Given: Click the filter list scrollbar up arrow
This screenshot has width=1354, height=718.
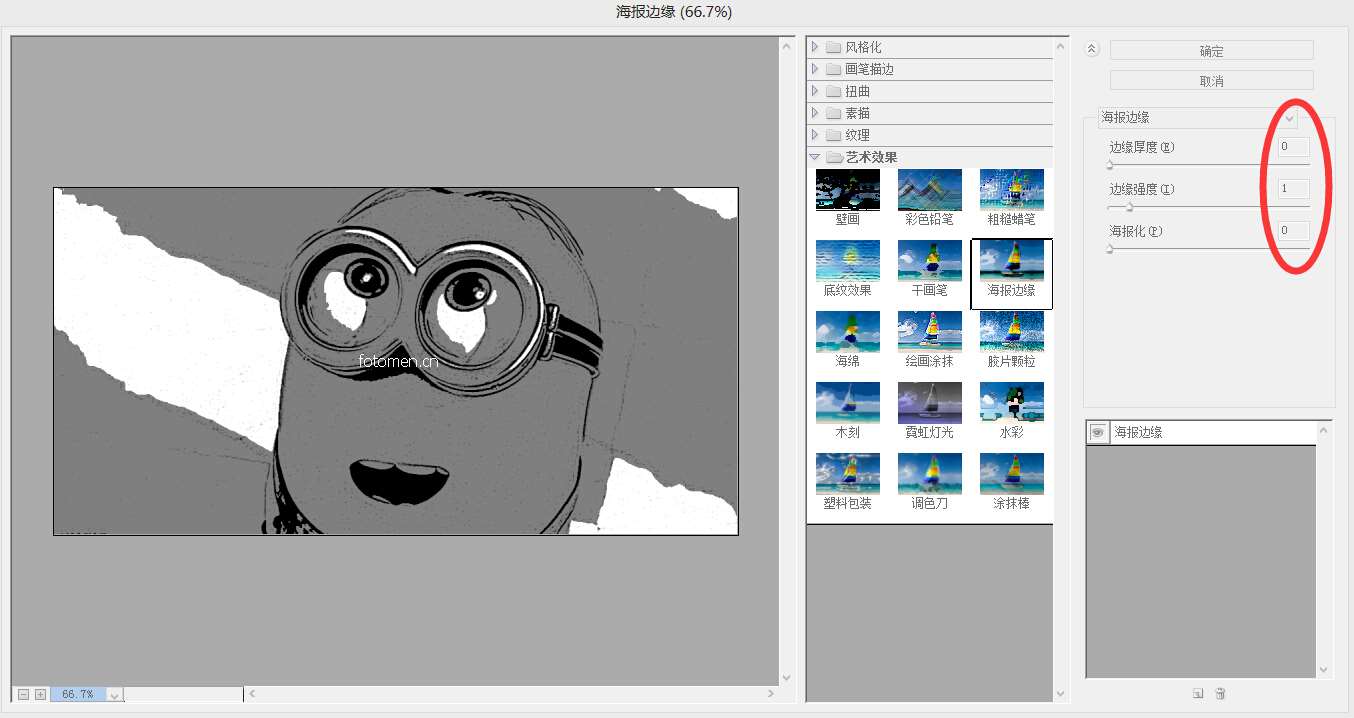Looking at the screenshot, I should click(x=1062, y=46).
